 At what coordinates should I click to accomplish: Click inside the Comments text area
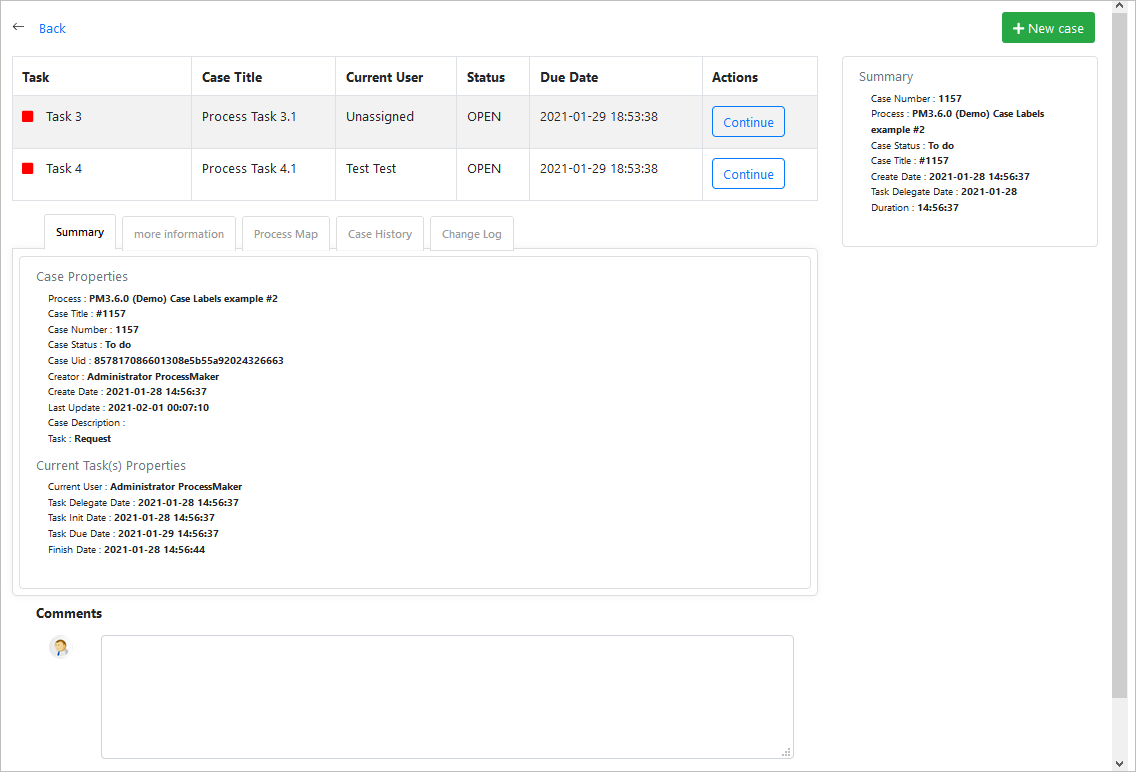[447, 696]
